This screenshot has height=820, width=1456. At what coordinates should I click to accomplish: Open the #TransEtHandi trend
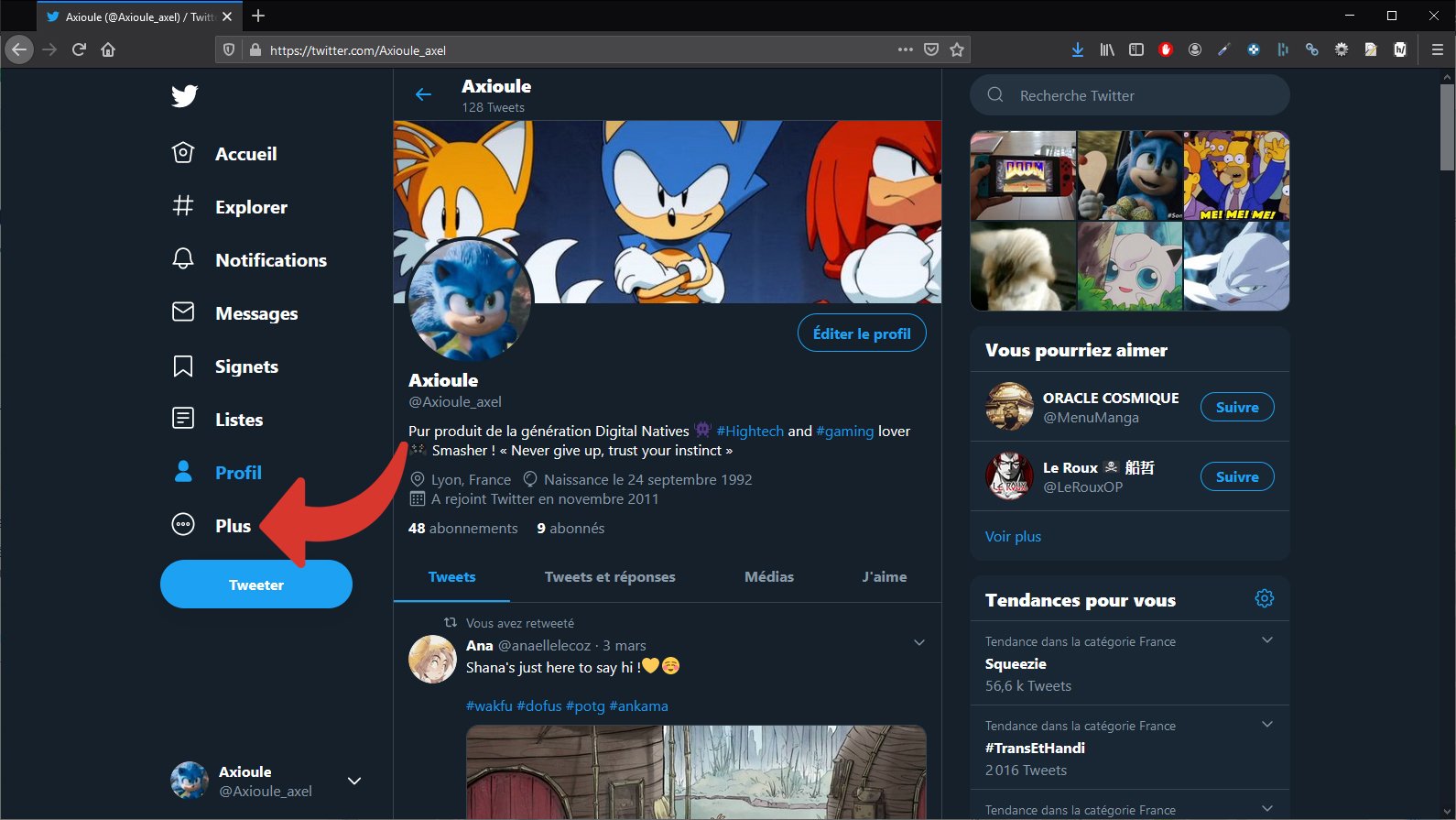click(1035, 748)
